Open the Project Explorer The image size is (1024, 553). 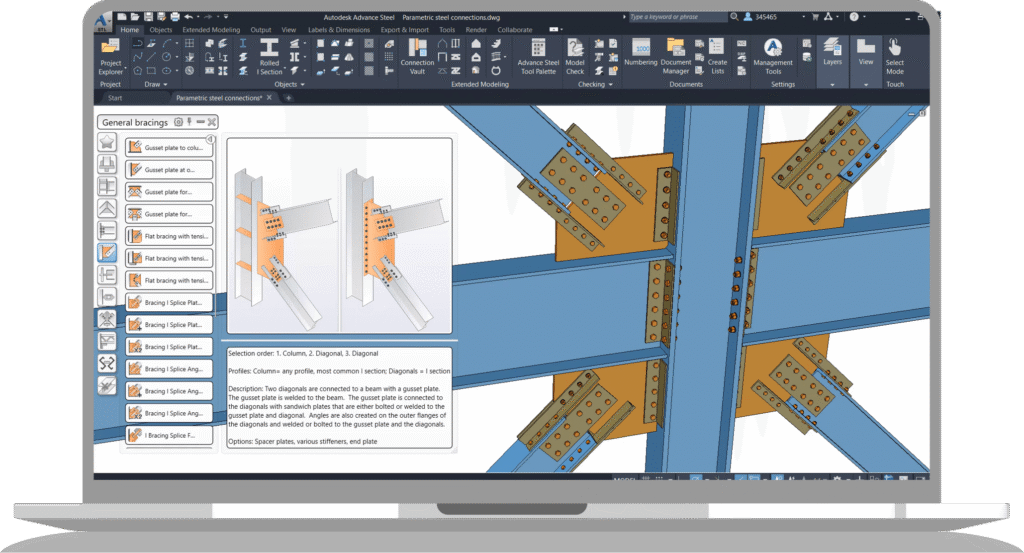point(110,56)
